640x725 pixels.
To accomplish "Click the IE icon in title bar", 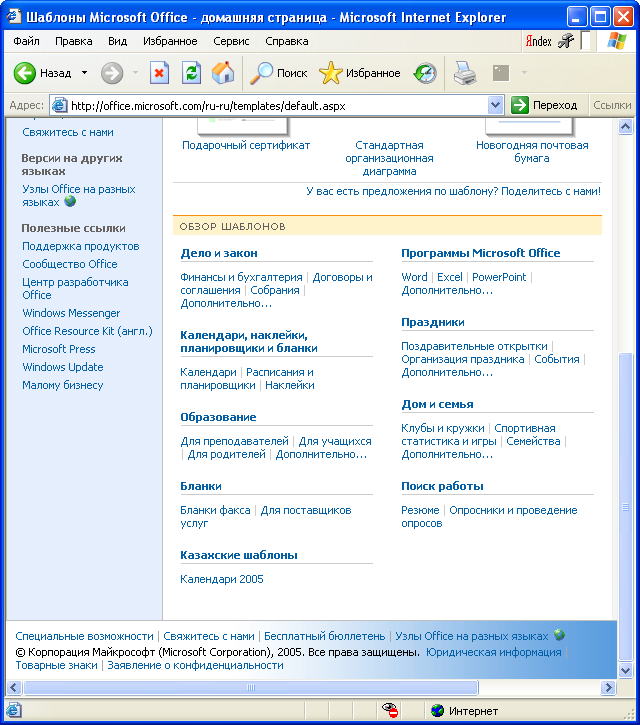I will (14, 17).
